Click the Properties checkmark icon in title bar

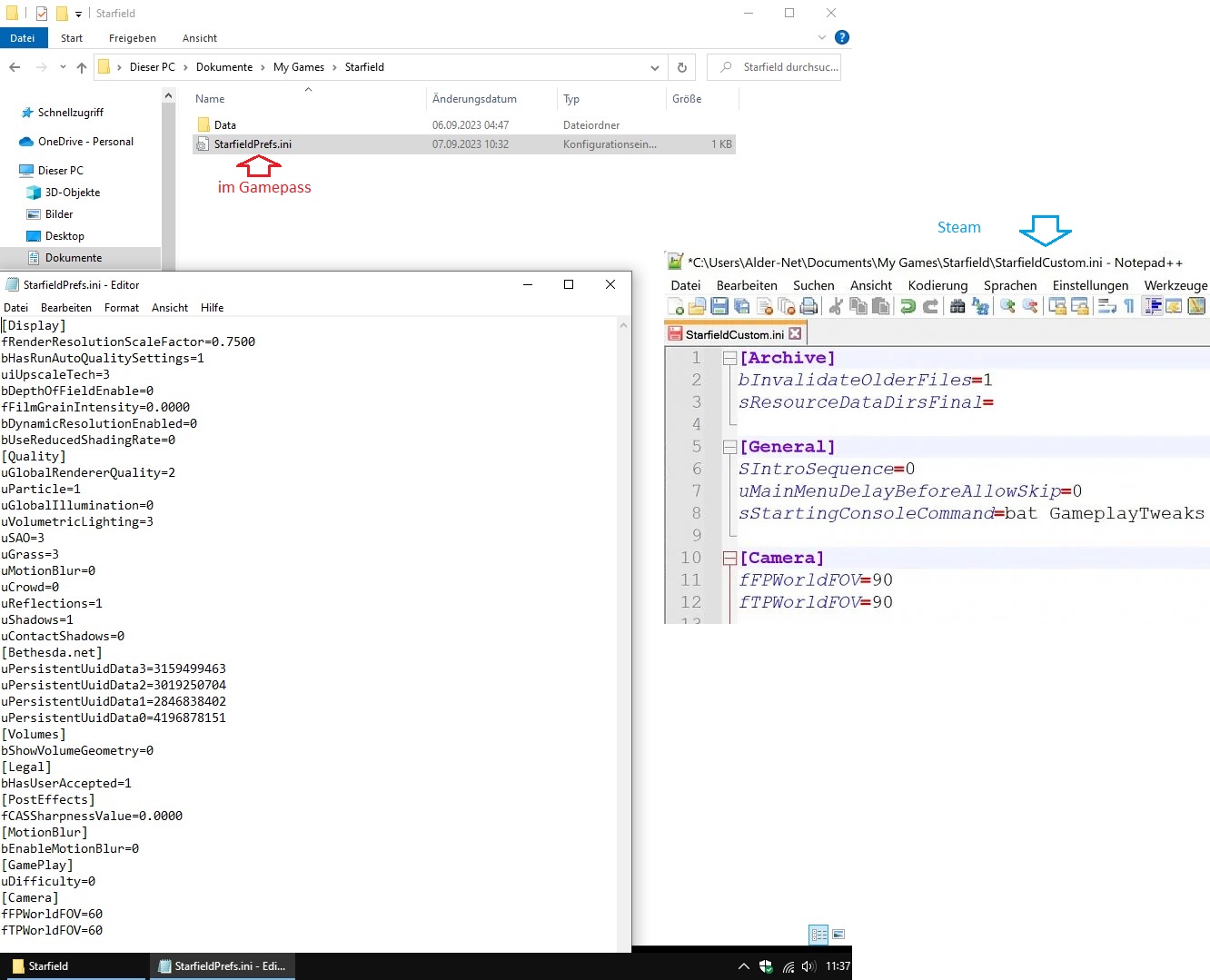pyautogui.click(x=42, y=14)
